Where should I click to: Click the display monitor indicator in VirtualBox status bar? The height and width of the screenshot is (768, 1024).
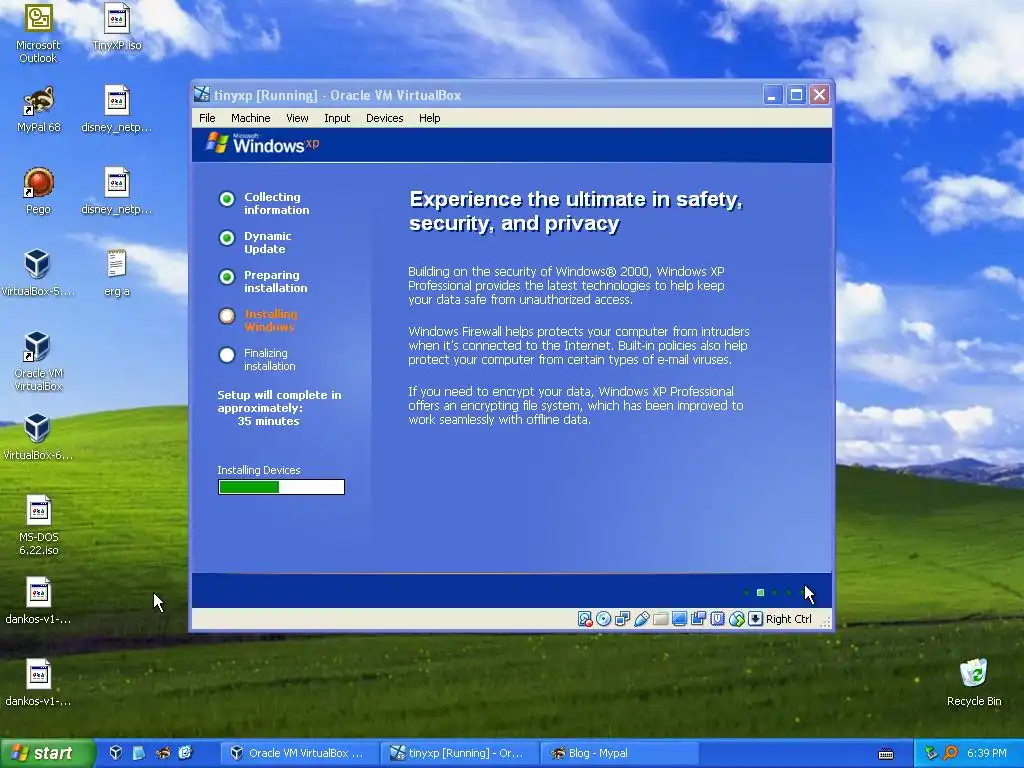click(680, 619)
